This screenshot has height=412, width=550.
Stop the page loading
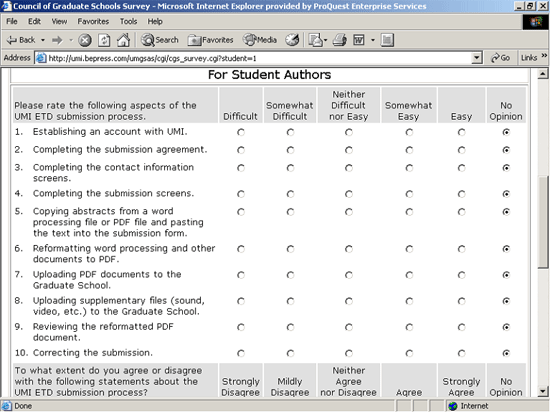(x=85, y=40)
